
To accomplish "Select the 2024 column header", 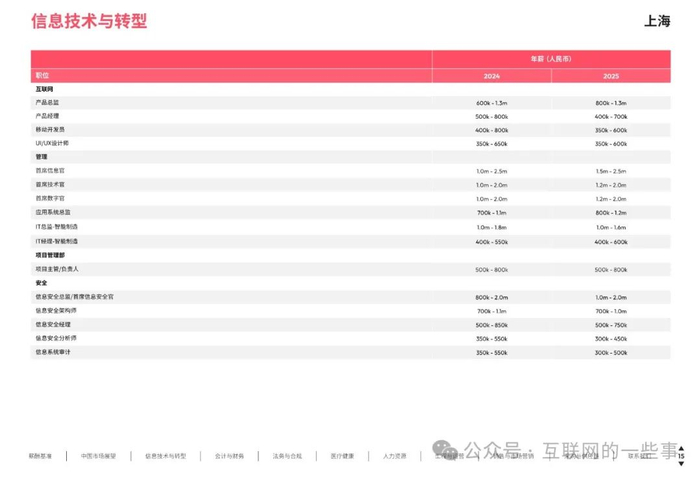I will pos(492,76).
